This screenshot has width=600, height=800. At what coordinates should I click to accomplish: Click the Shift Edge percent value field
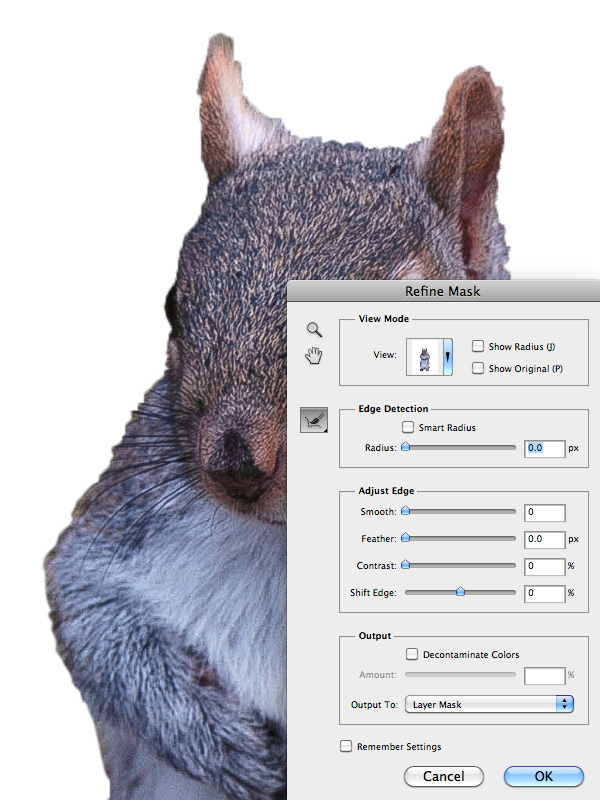(x=544, y=593)
